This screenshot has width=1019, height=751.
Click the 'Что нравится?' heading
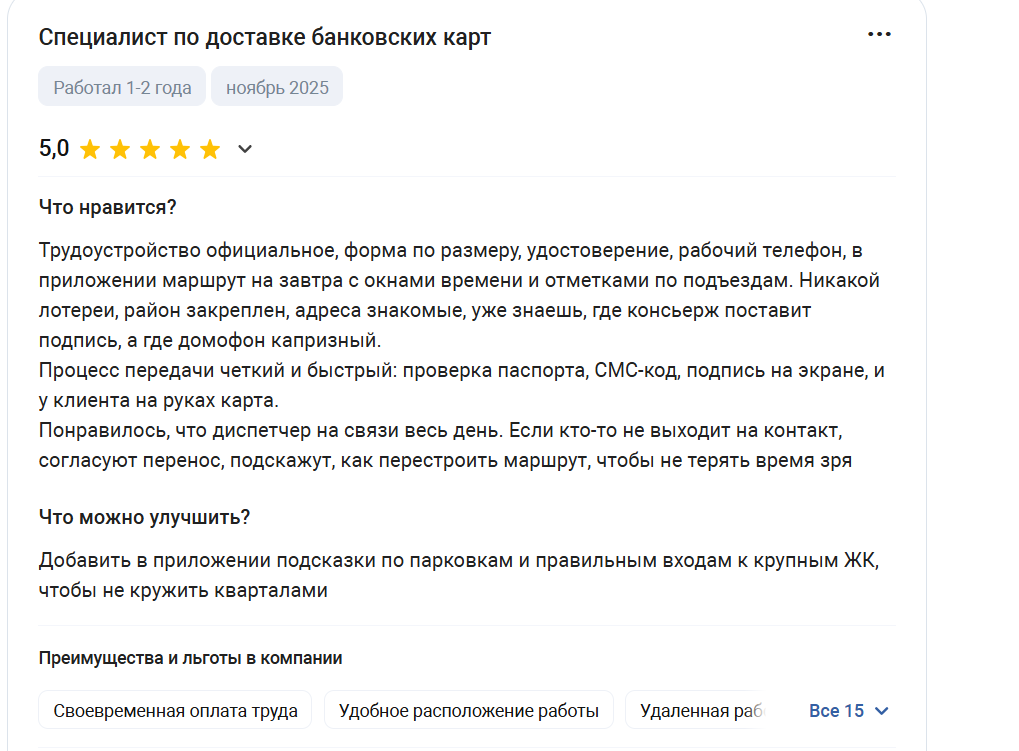pyautogui.click(x=107, y=207)
